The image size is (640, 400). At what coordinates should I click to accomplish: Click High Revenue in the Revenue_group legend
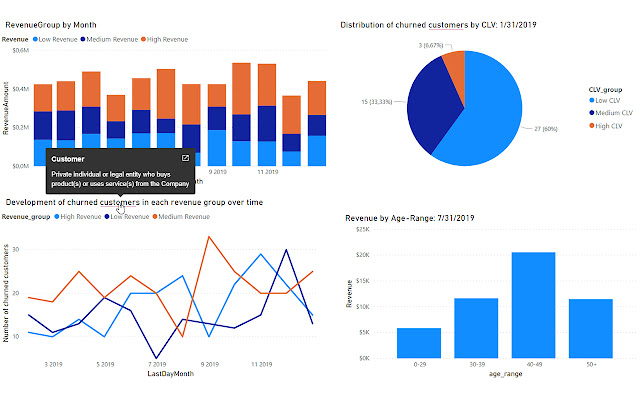(x=78, y=216)
